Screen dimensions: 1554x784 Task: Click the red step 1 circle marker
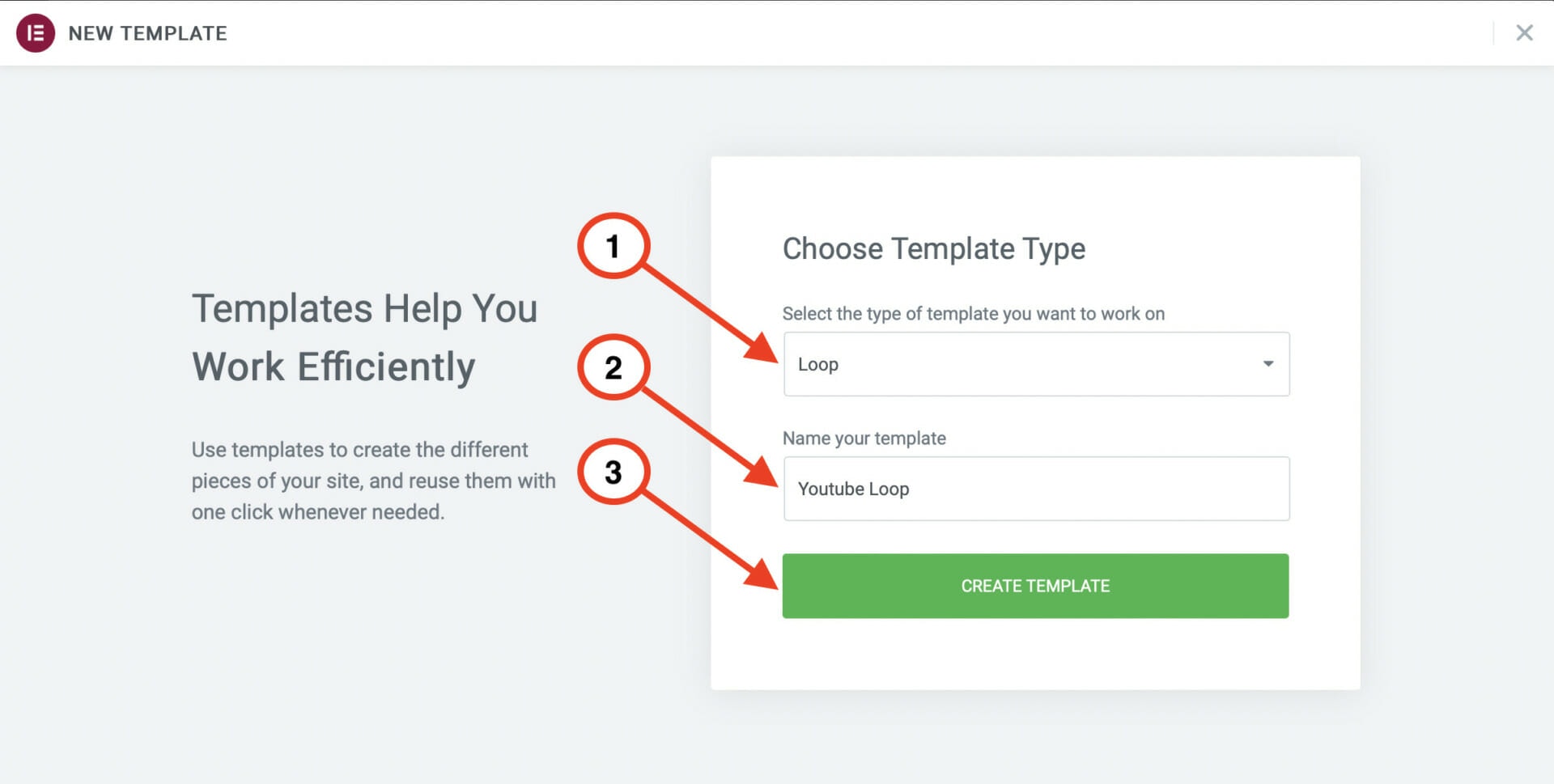(613, 246)
